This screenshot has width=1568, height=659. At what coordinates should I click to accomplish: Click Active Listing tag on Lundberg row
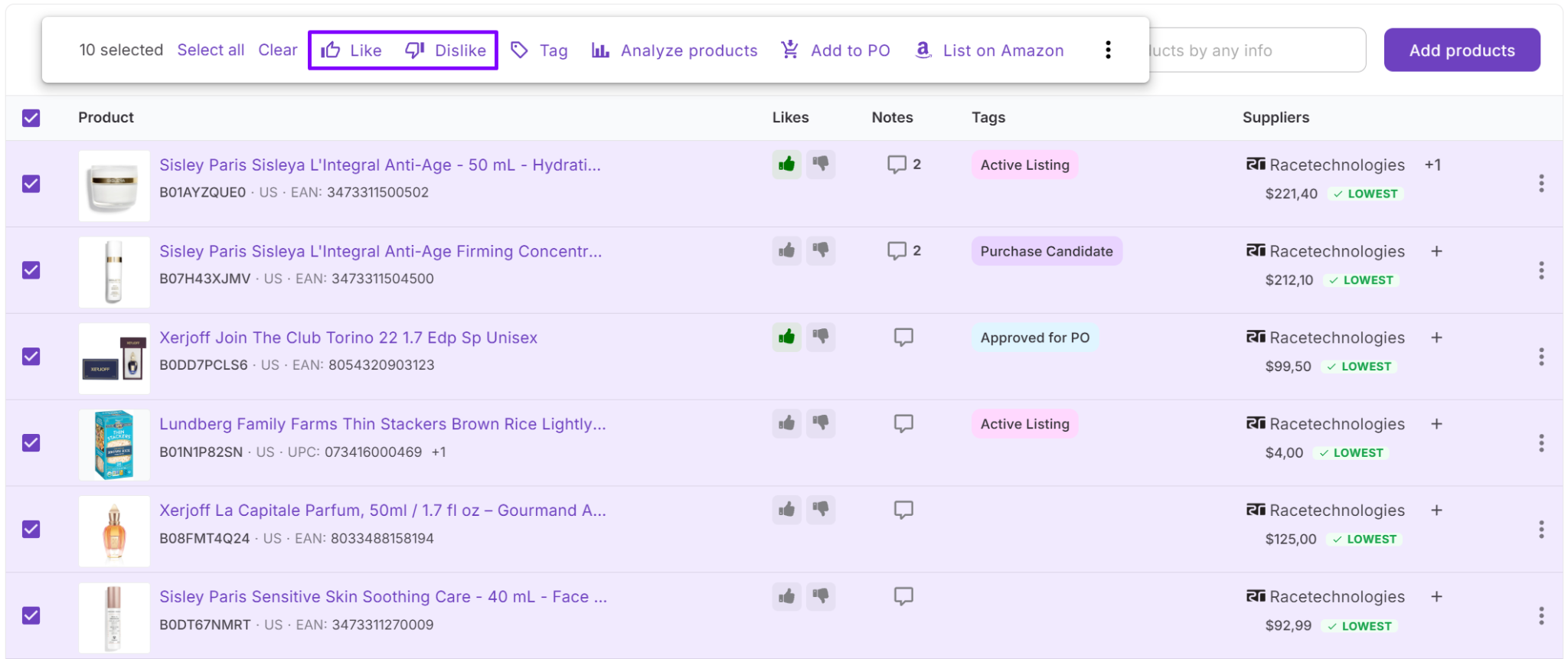click(x=1024, y=424)
